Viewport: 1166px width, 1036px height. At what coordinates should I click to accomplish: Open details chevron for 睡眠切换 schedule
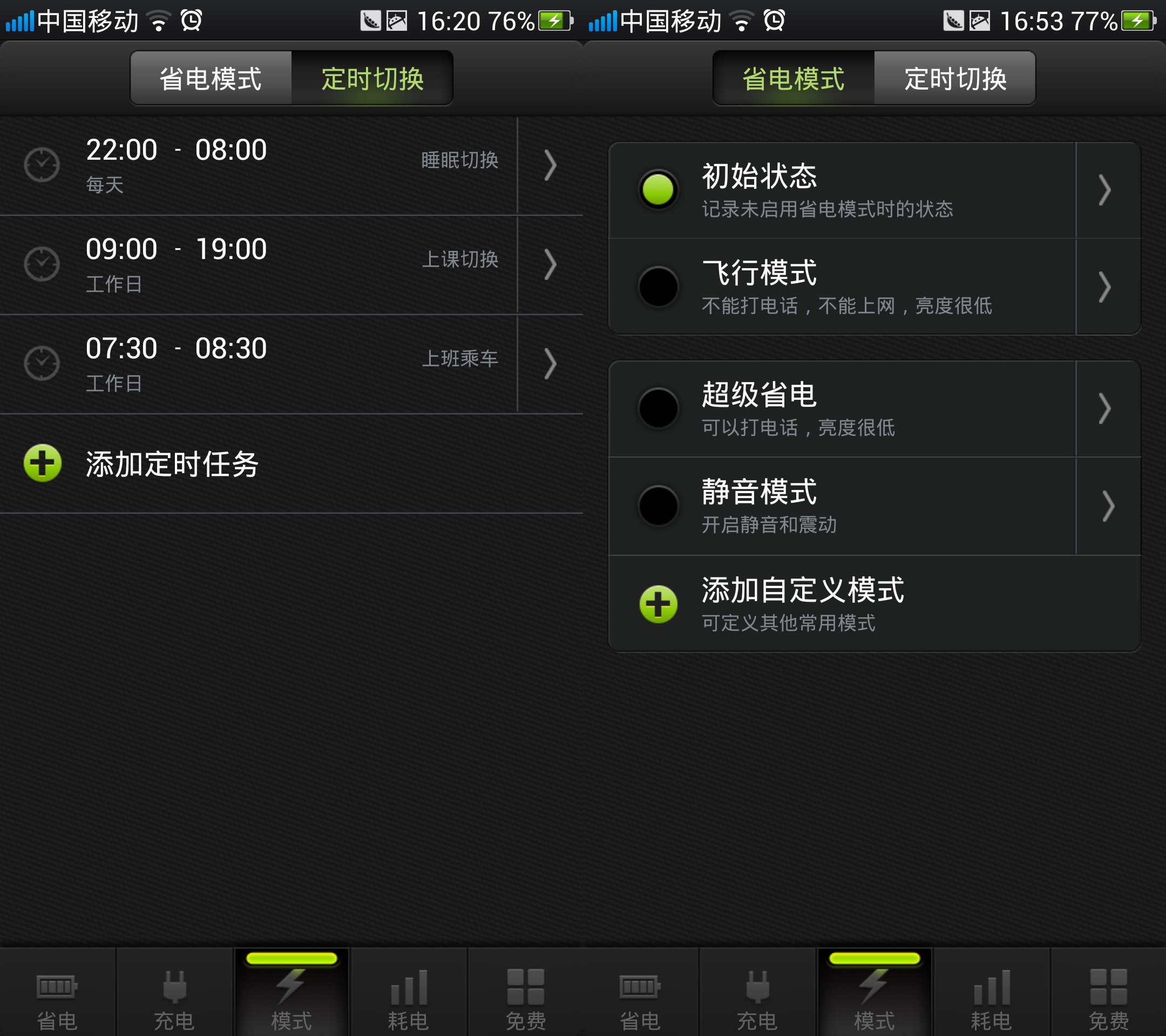click(x=550, y=165)
